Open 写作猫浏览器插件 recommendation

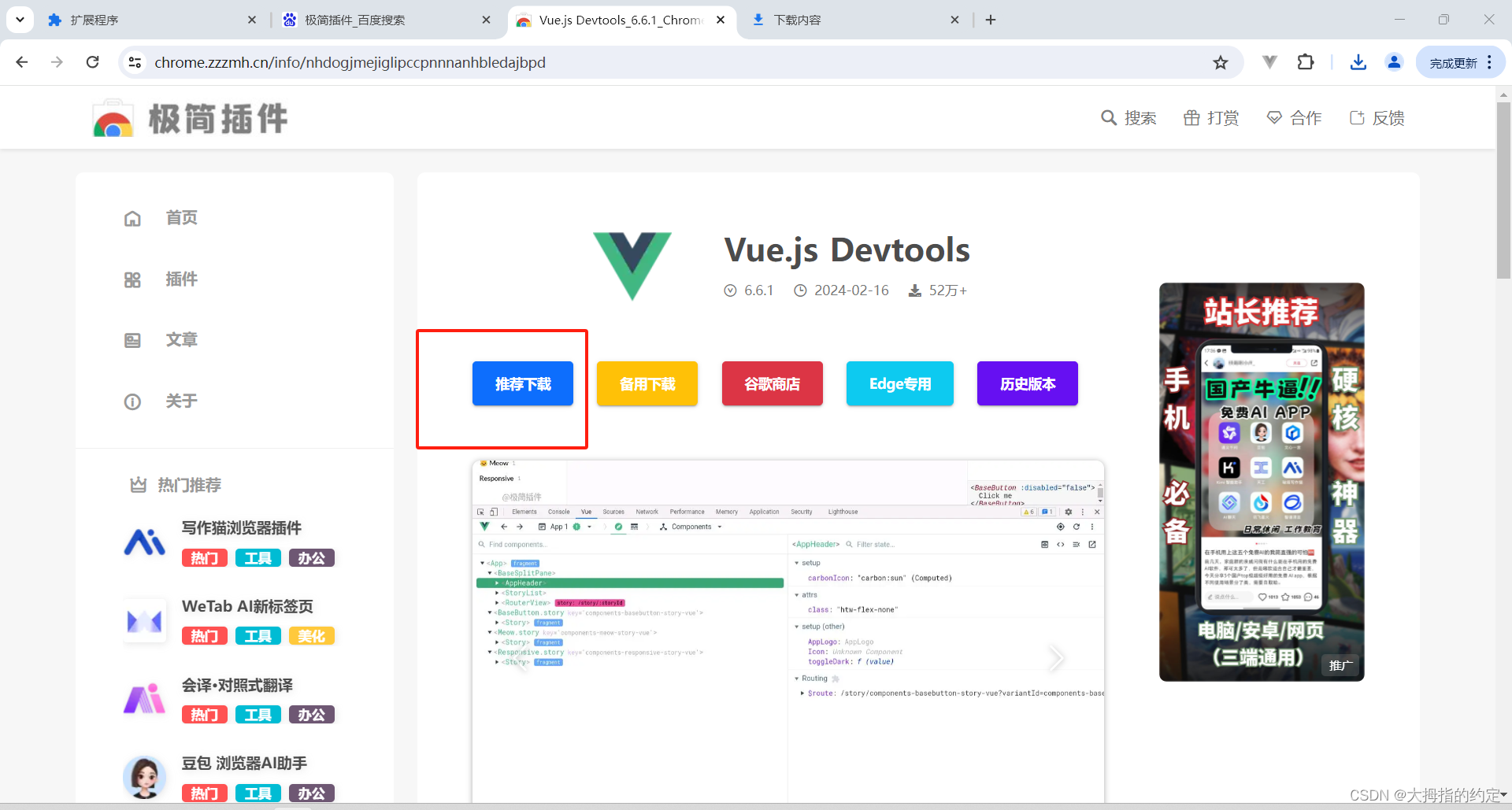(x=241, y=528)
